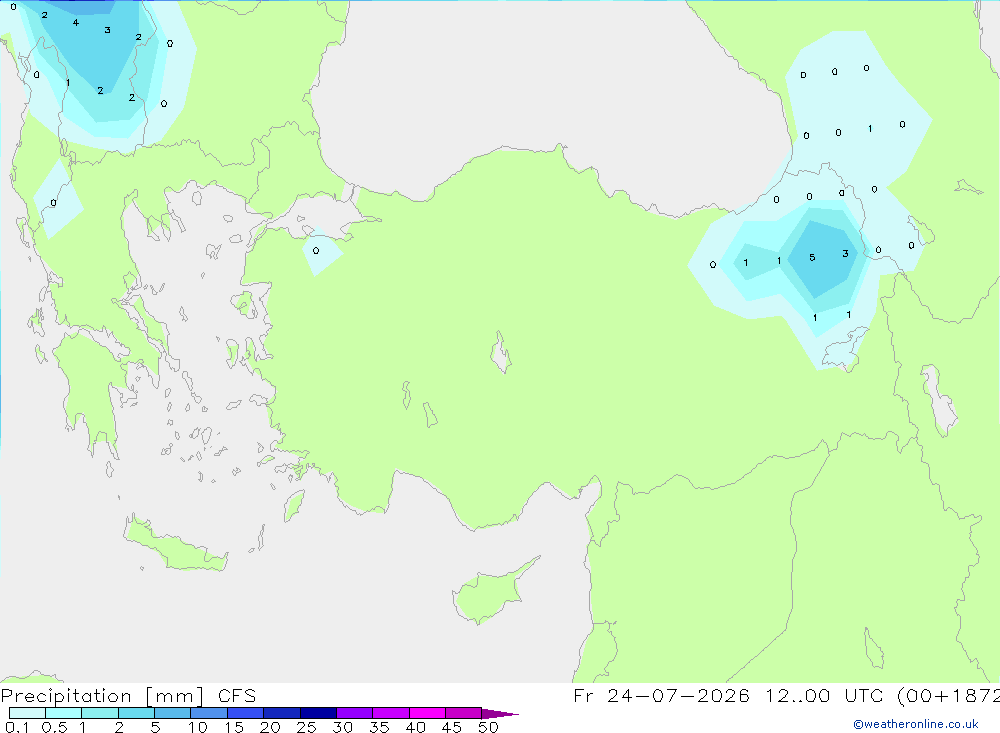
Task: Pick the 15 to 20 legend color
Action: pos(246,713)
